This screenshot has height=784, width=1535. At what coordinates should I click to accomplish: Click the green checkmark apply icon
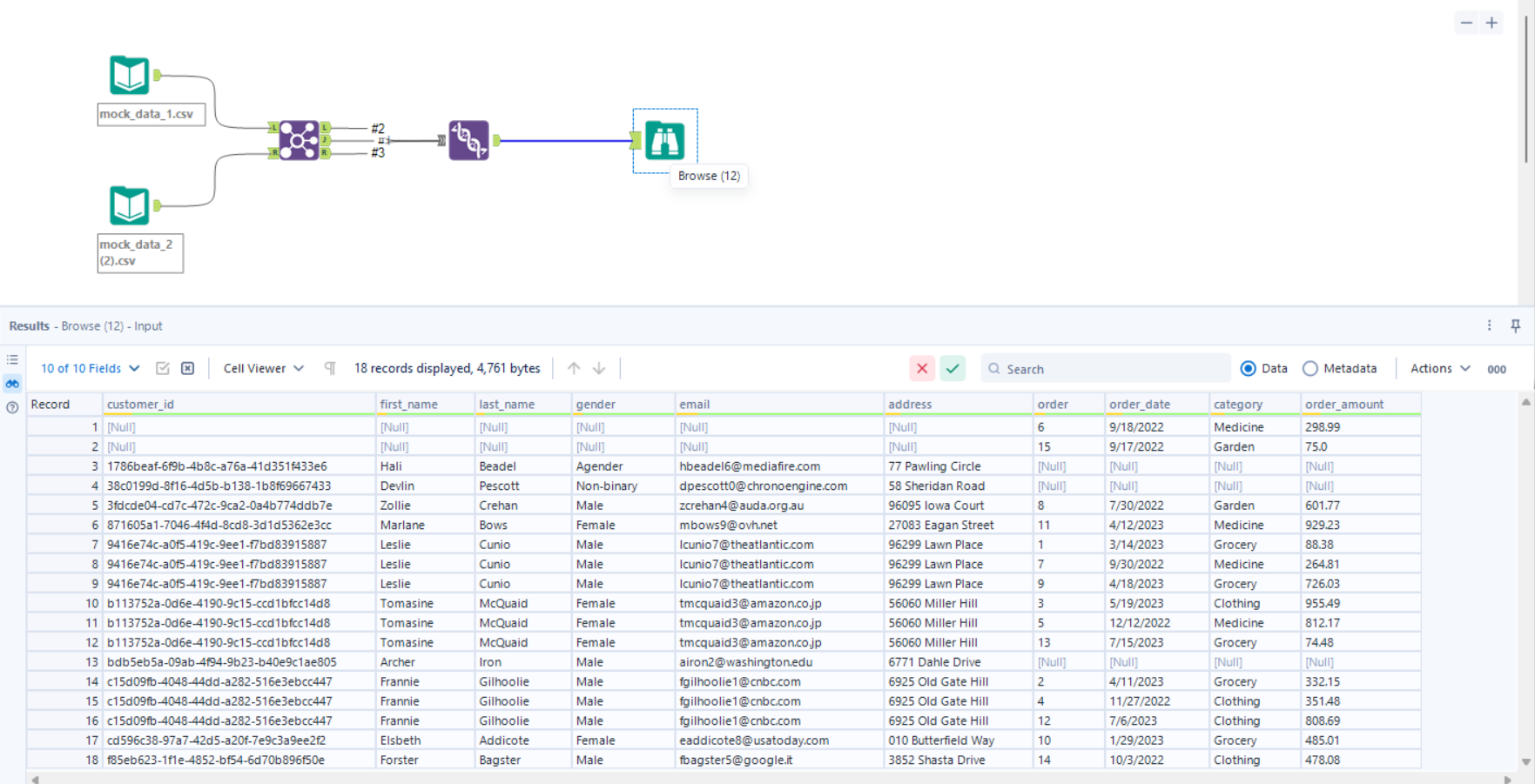click(953, 369)
